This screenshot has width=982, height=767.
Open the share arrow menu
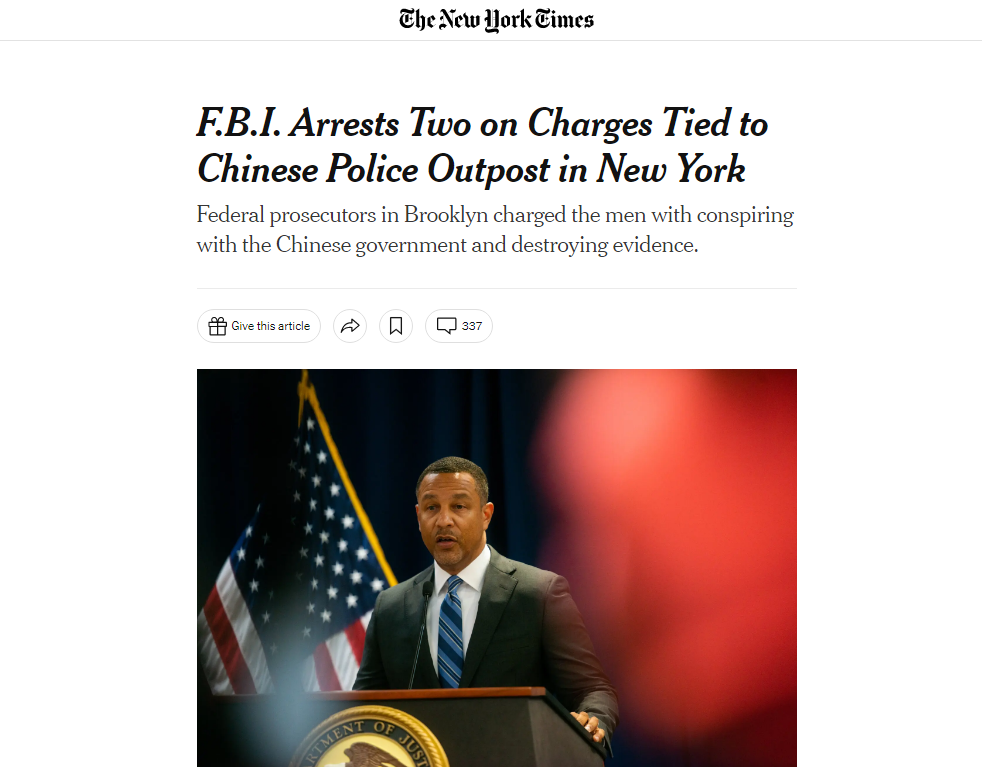(x=349, y=326)
